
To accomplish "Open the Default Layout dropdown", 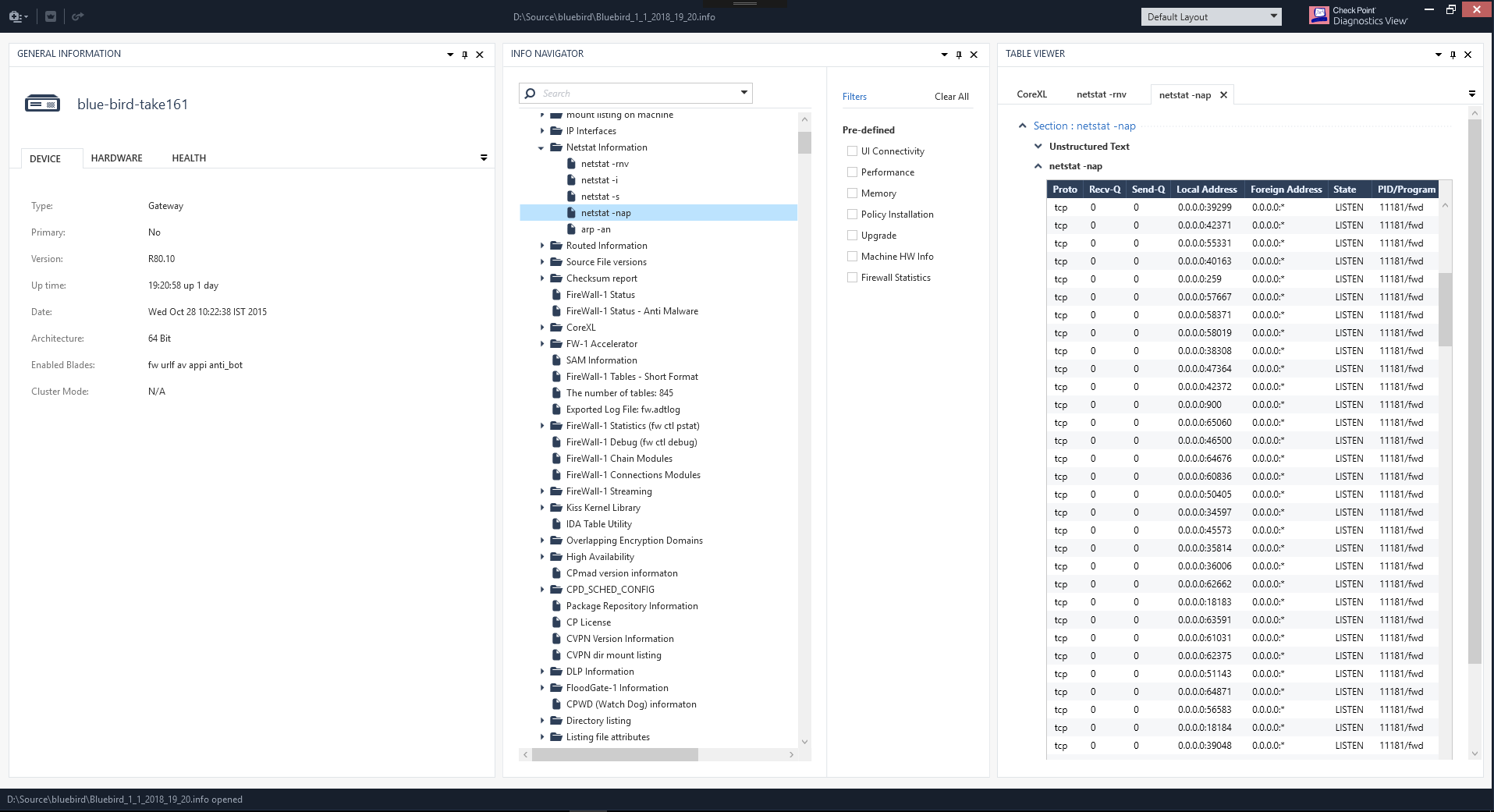I will click(x=1212, y=16).
